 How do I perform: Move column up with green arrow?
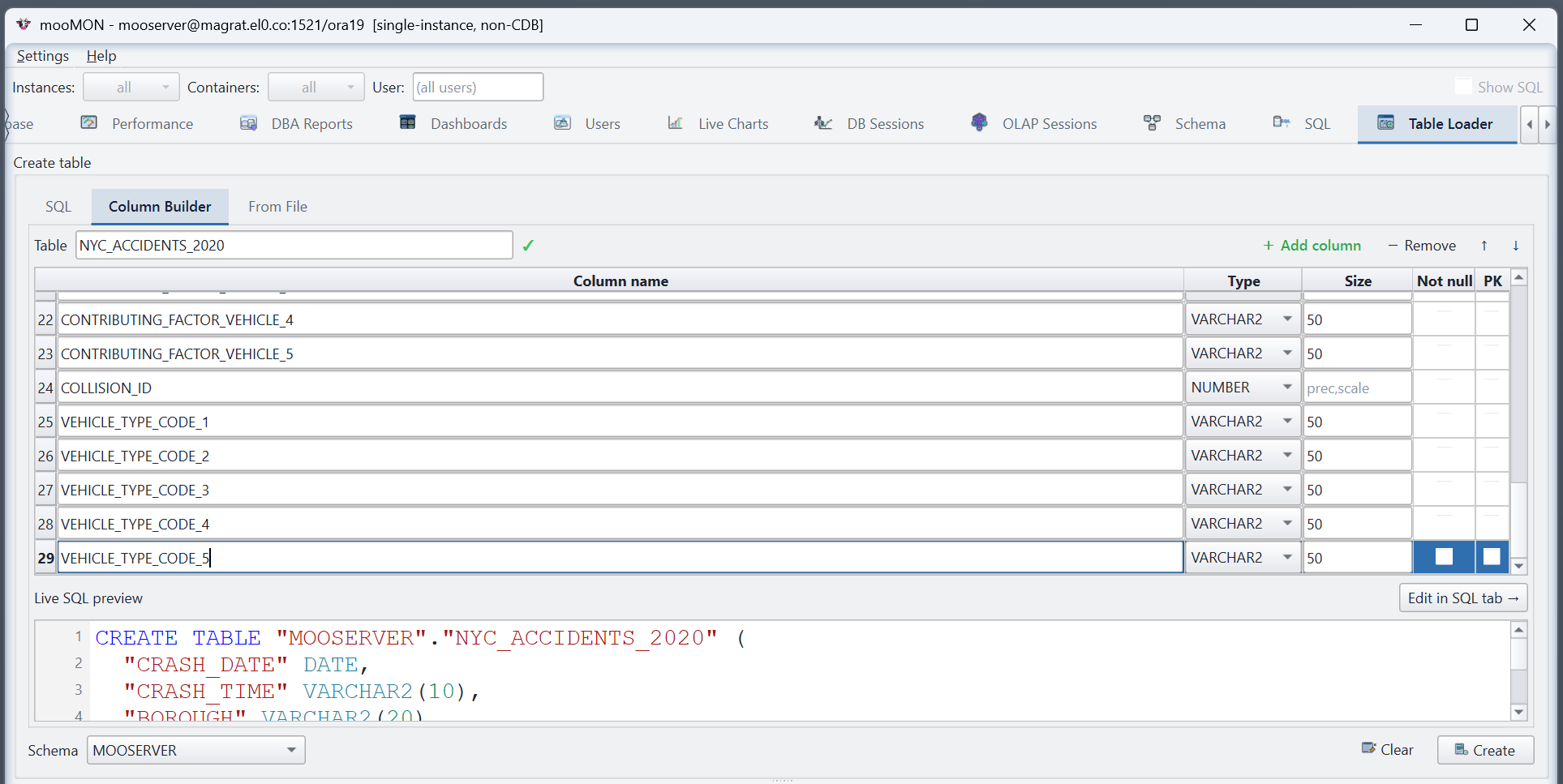click(x=1484, y=245)
